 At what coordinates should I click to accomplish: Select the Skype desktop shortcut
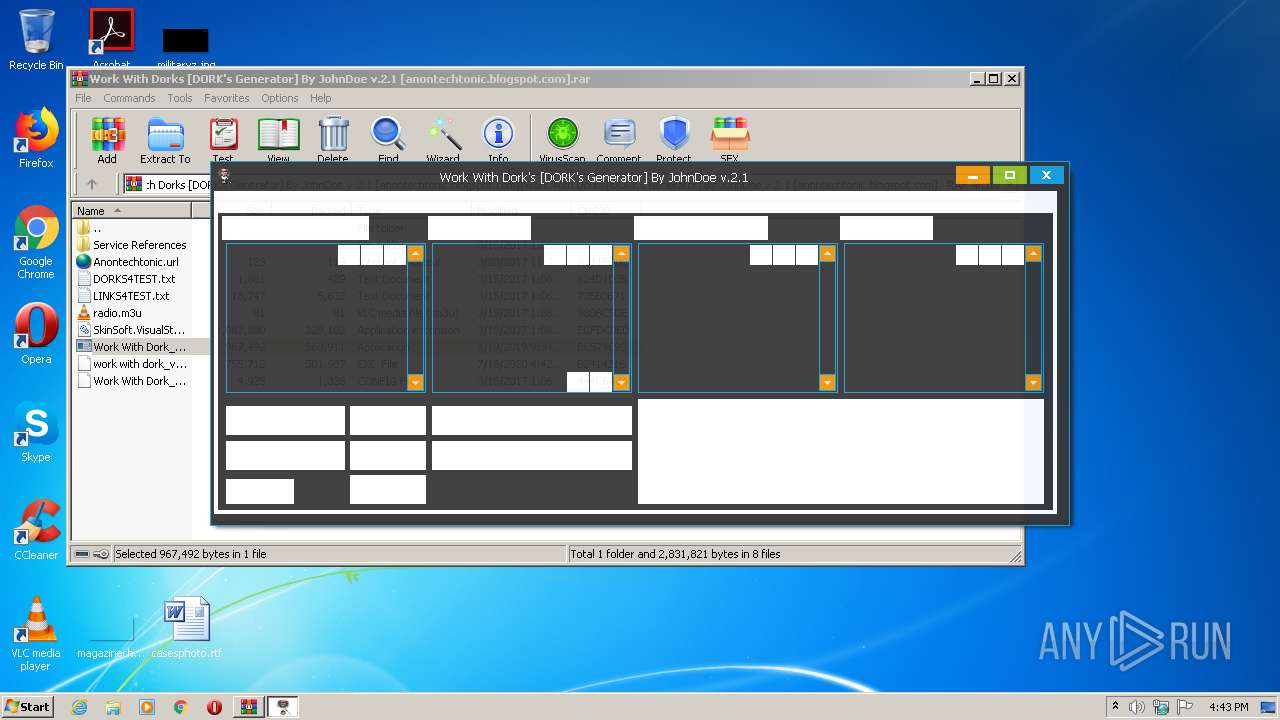click(36, 432)
